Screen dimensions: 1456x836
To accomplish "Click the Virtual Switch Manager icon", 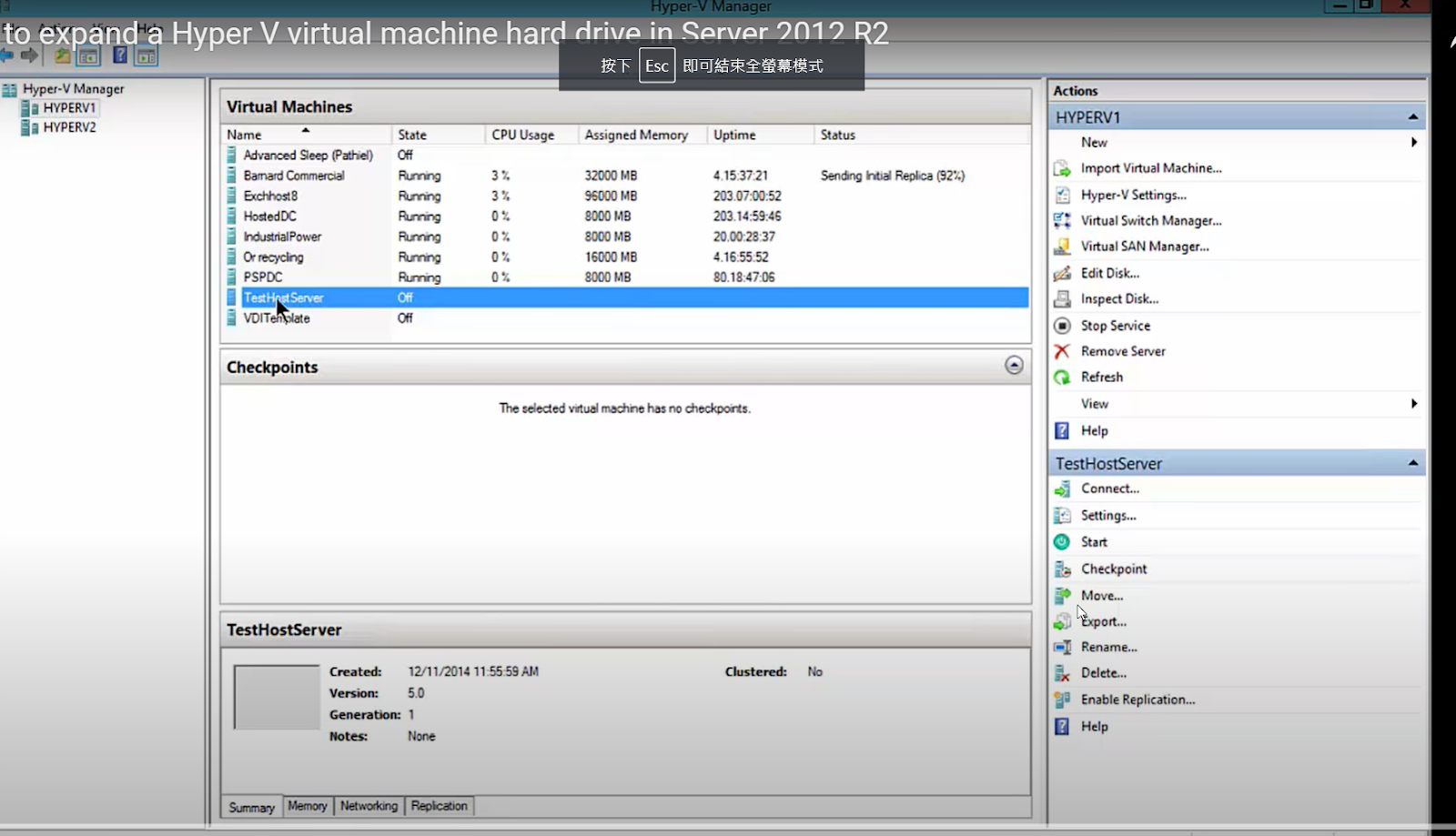I will [x=1062, y=220].
